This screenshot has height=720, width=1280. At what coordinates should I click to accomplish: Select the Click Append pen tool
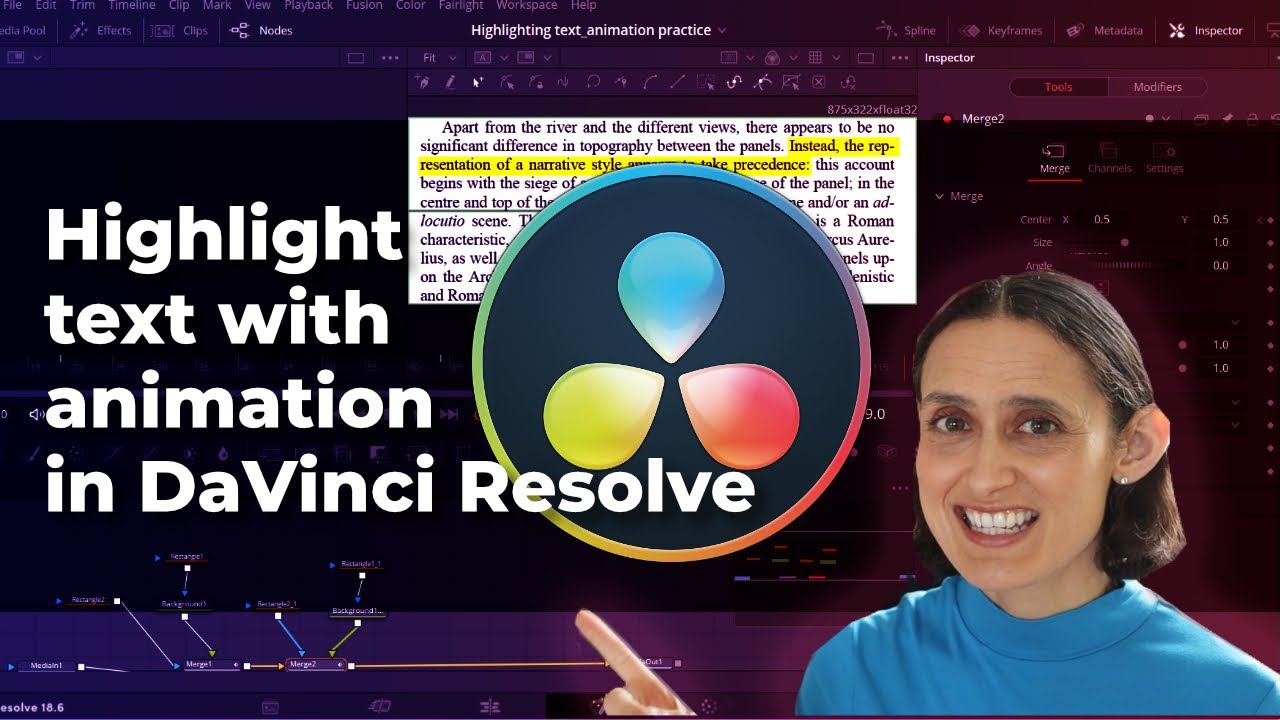423,82
